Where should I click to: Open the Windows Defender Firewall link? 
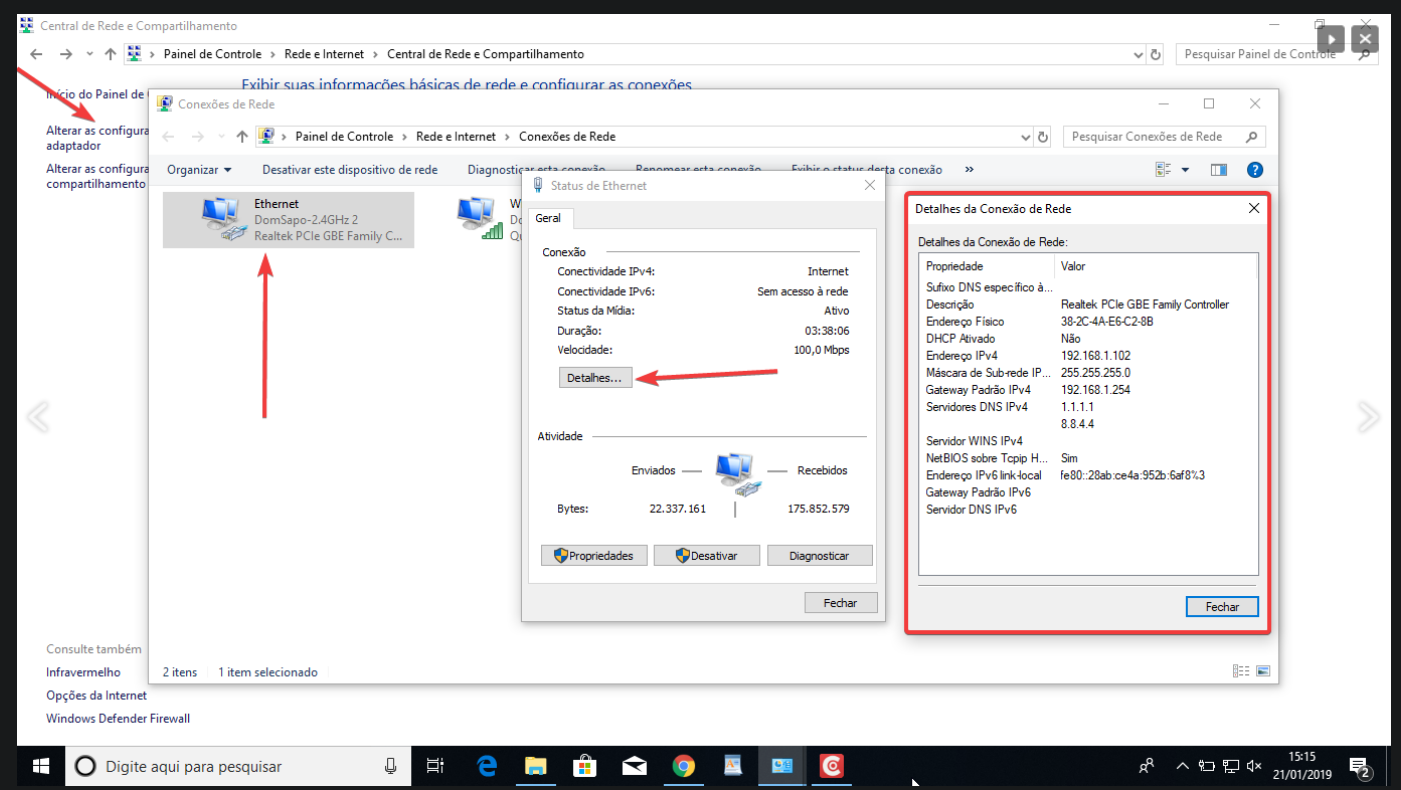point(118,718)
